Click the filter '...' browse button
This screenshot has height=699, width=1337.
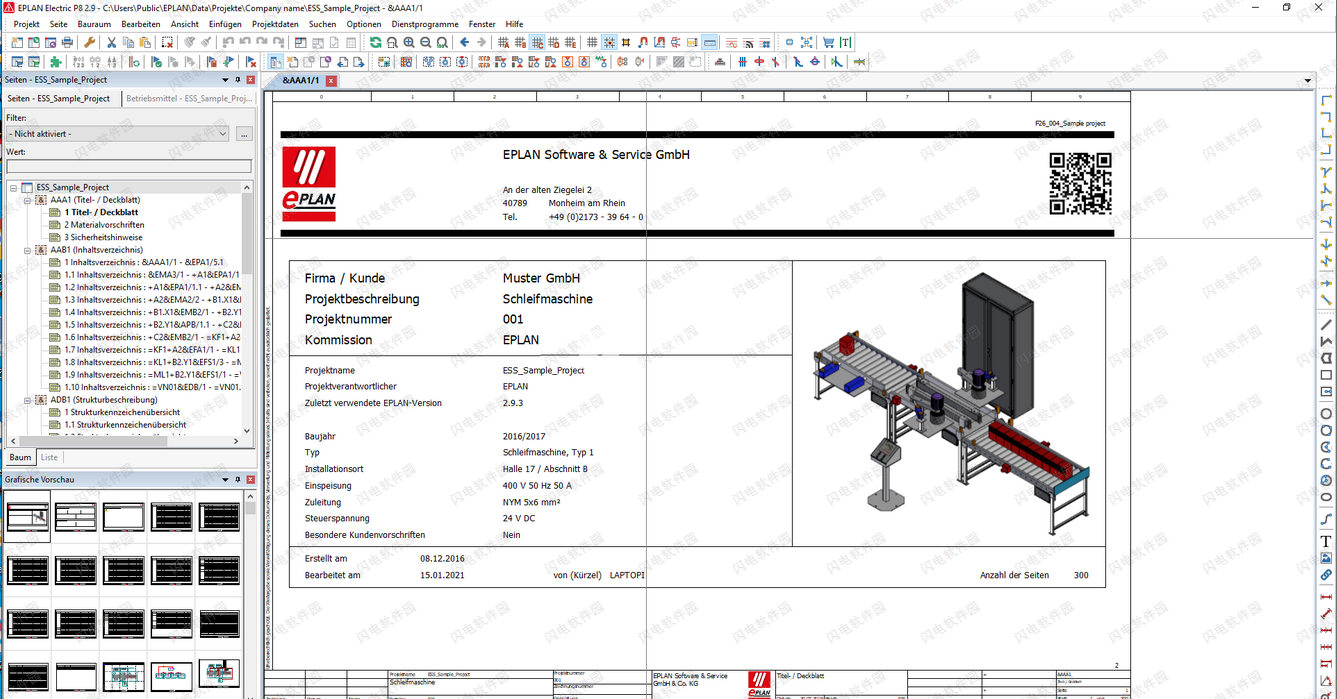point(244,133)
